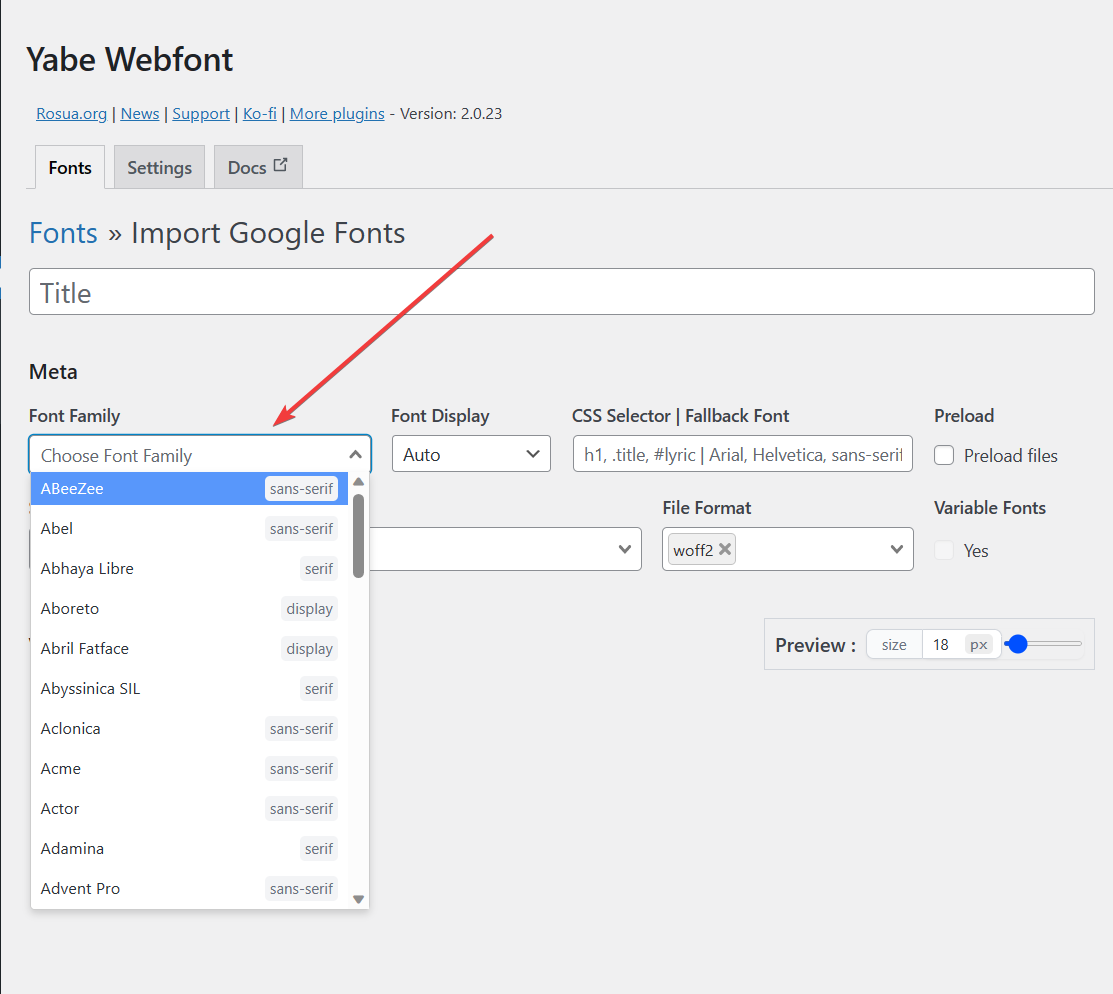Open the Font Display Auto dropdown
Viewport: 1113px width, 994px height.
coord(471,454)
